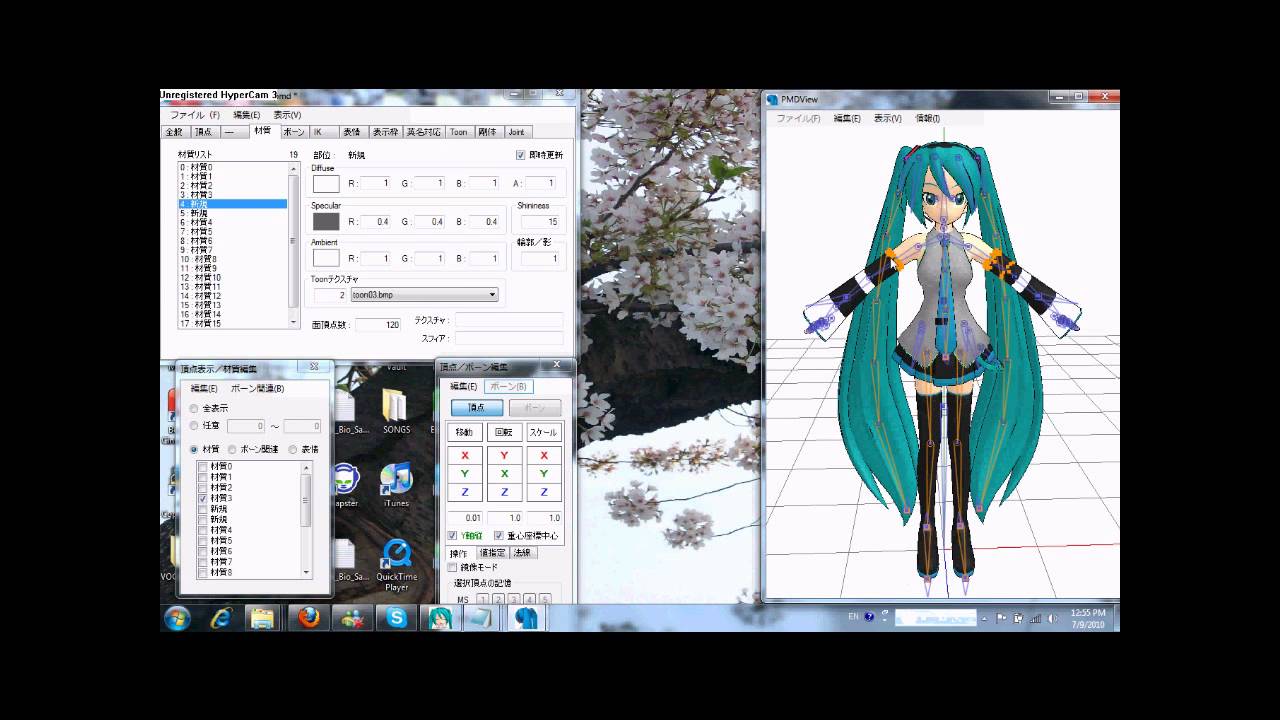Select the Napster desktop shortcut
Screen dimensions: 1280x720
[346, 485]
